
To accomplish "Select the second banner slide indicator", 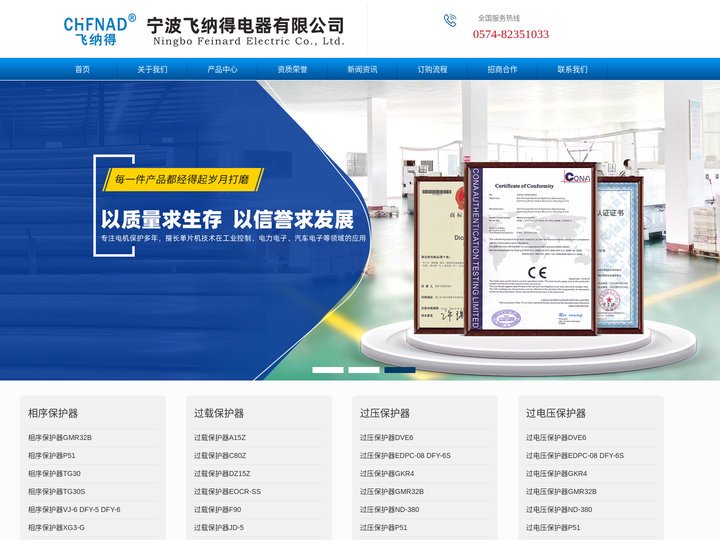I will pyautogui.click(x=364, y=370).
